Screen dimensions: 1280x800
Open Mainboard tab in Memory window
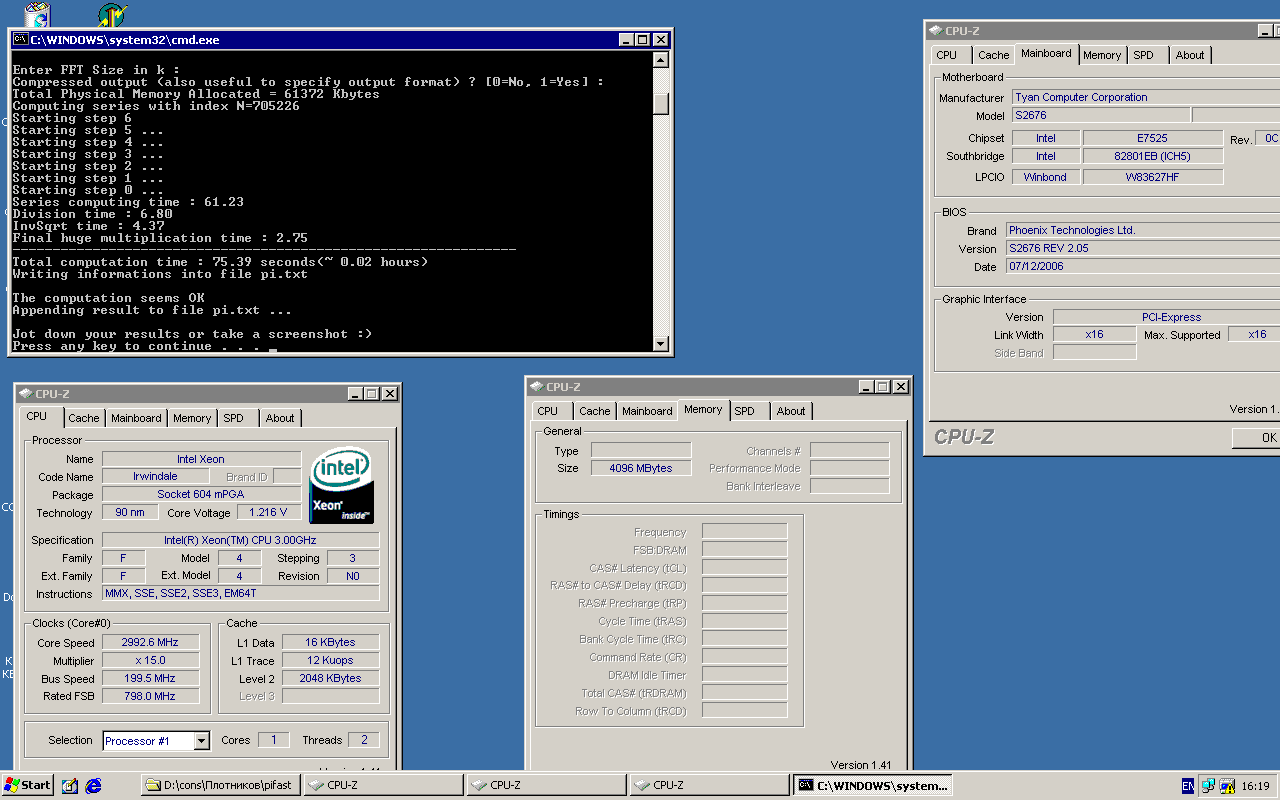pos(648,411)
